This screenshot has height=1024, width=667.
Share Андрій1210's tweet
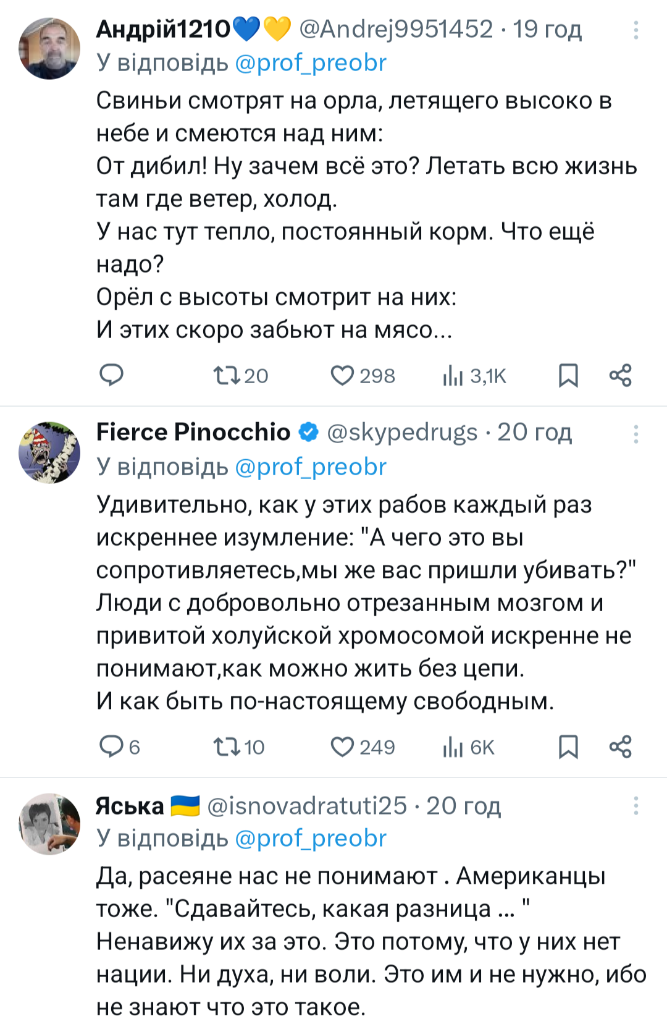coord(620,375)
